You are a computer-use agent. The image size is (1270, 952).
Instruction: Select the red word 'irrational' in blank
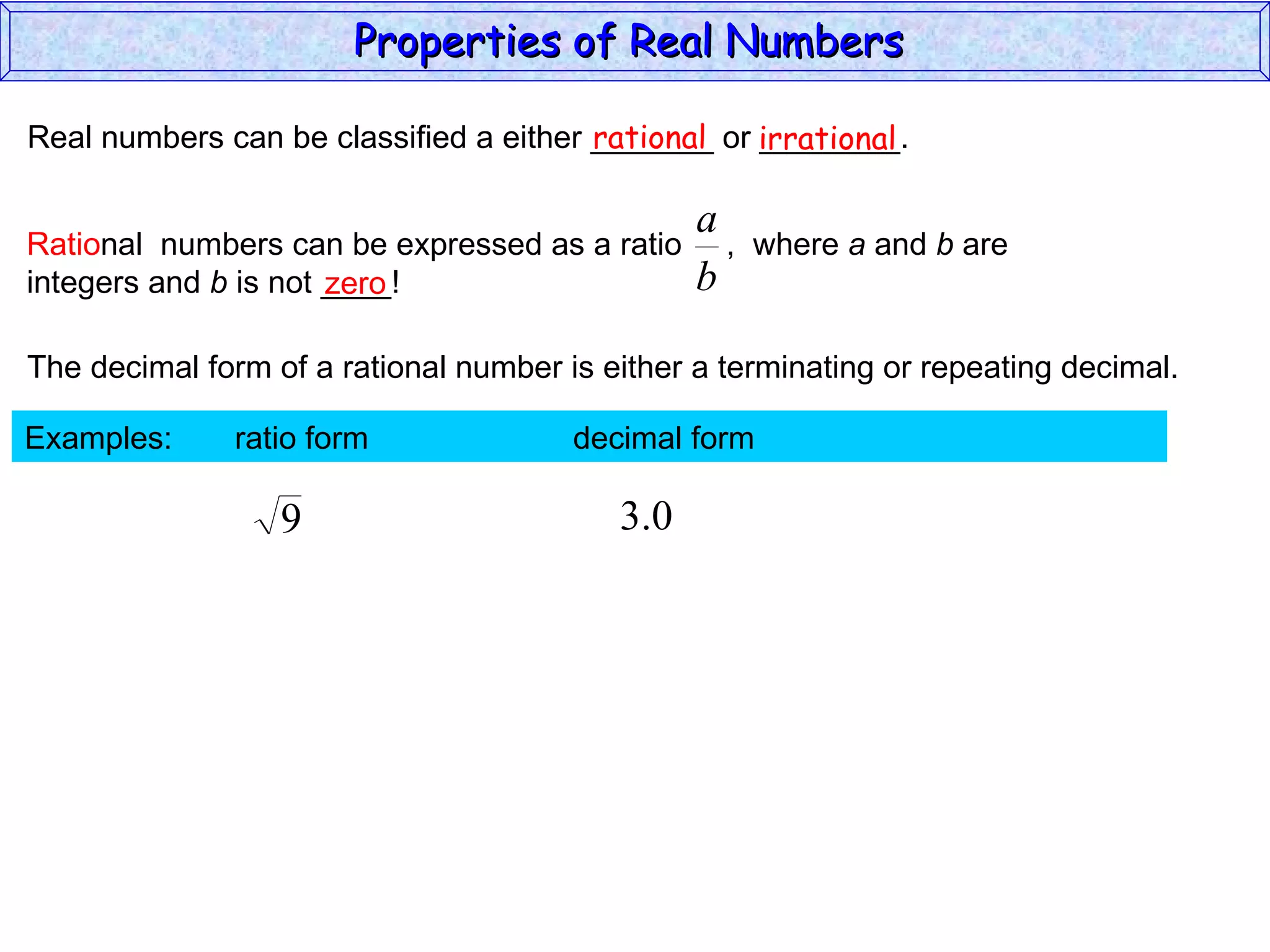[828, 138]
